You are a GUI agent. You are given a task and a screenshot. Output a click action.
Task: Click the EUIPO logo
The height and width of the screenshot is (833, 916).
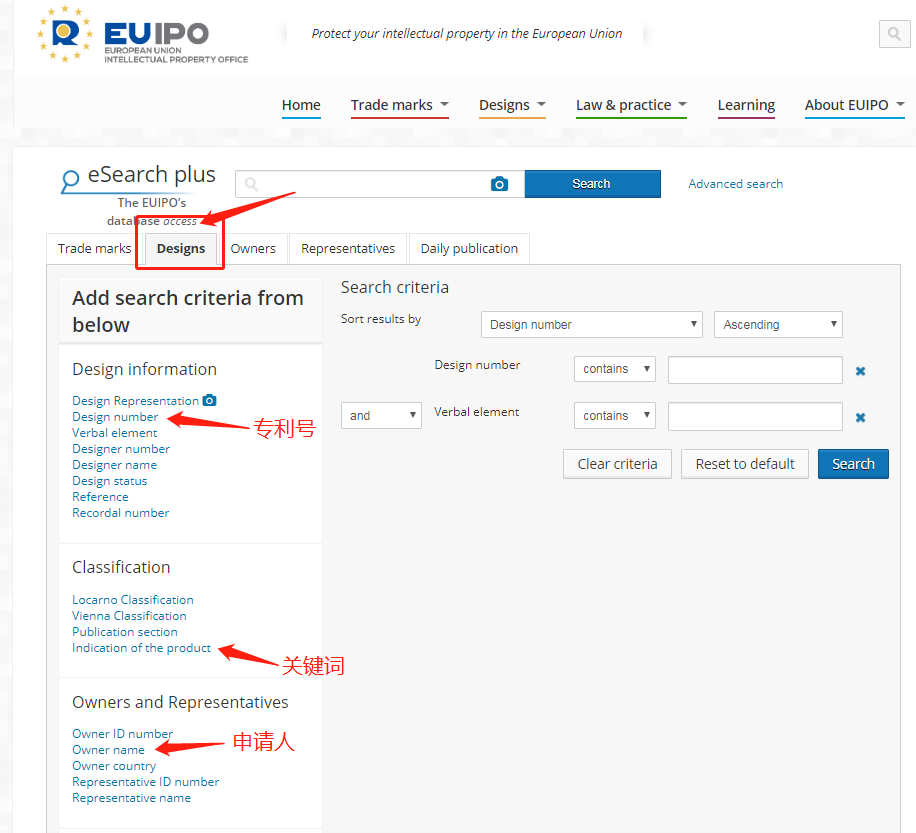(142, 34)
